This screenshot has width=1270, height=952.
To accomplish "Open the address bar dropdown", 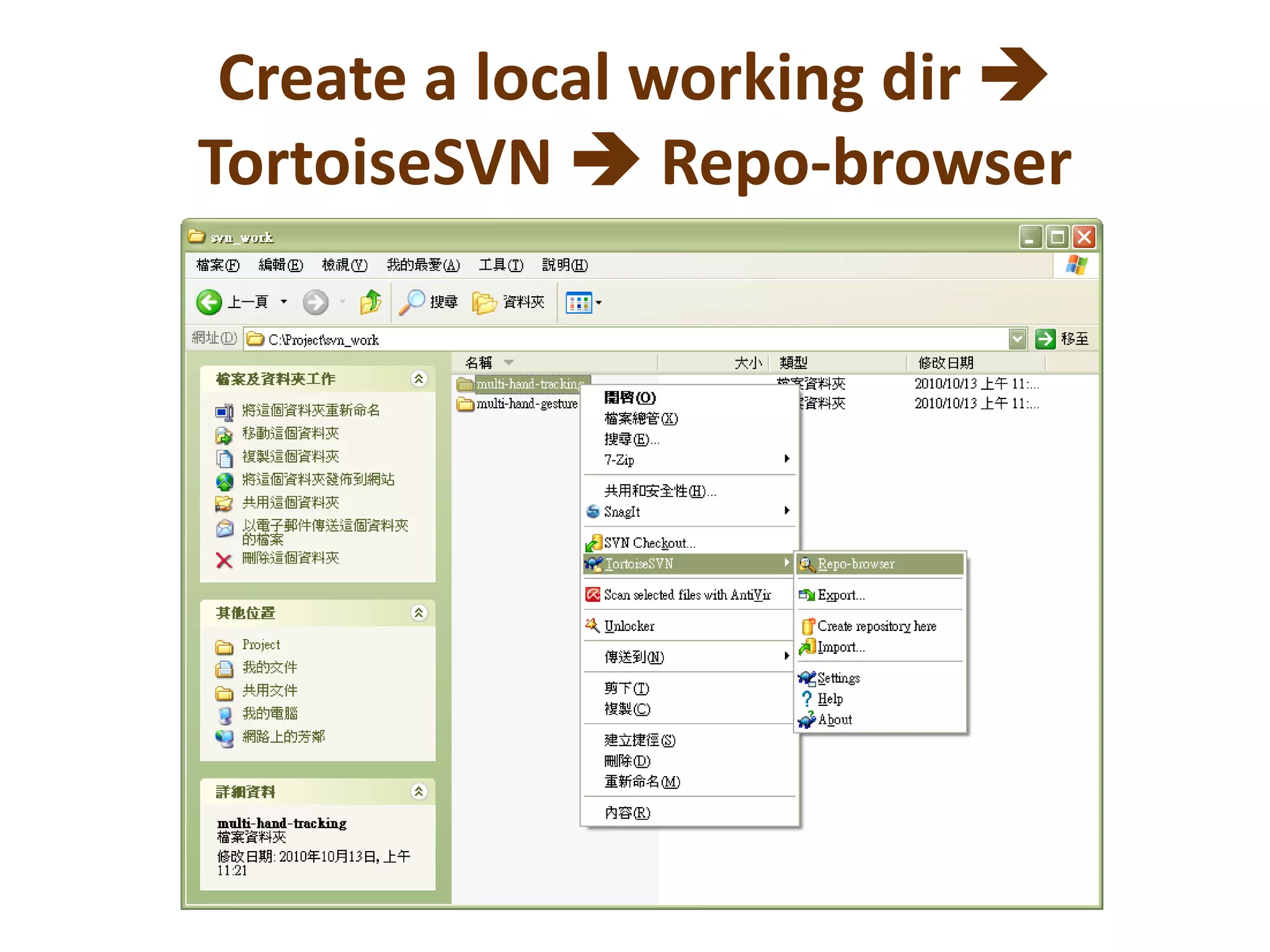I will point(1017,339).
